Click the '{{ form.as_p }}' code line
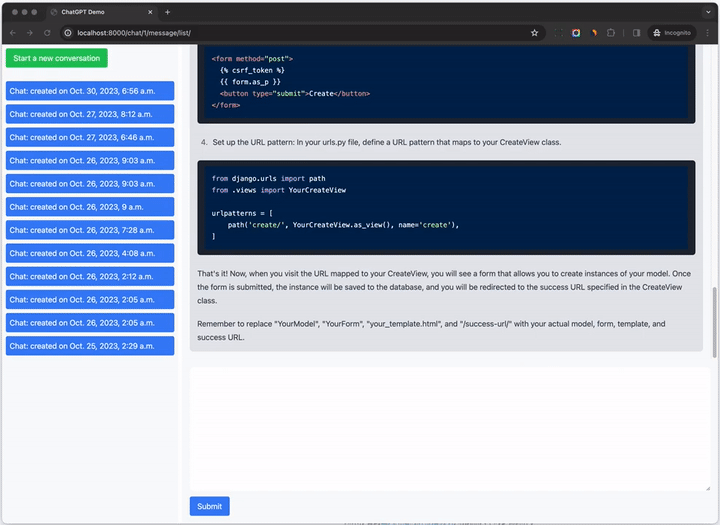The height and width of the screenshot is (525, 720). 250,82
